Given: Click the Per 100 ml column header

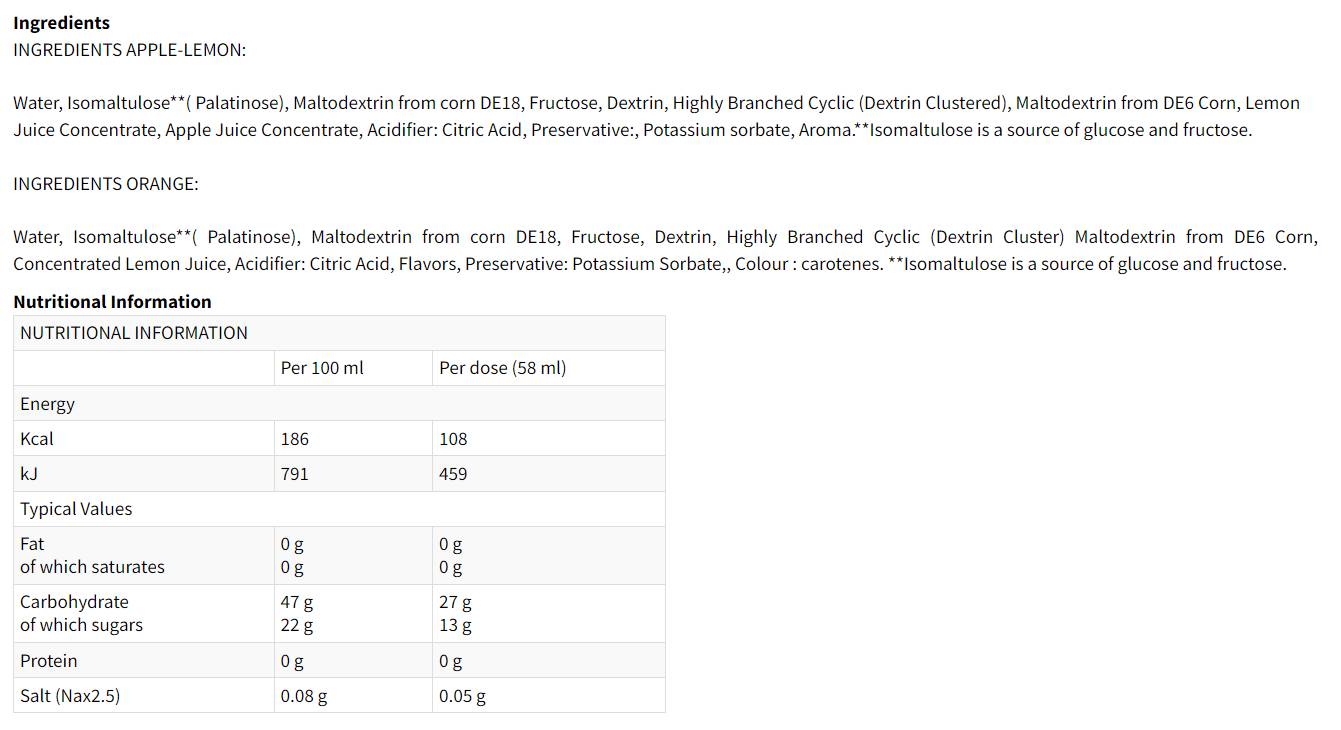Looking at the screenshot, I should click(322, 368).
